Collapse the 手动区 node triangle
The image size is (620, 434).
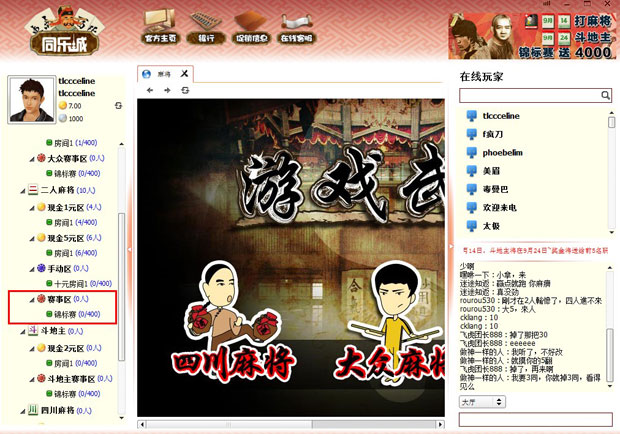[32, 270]
